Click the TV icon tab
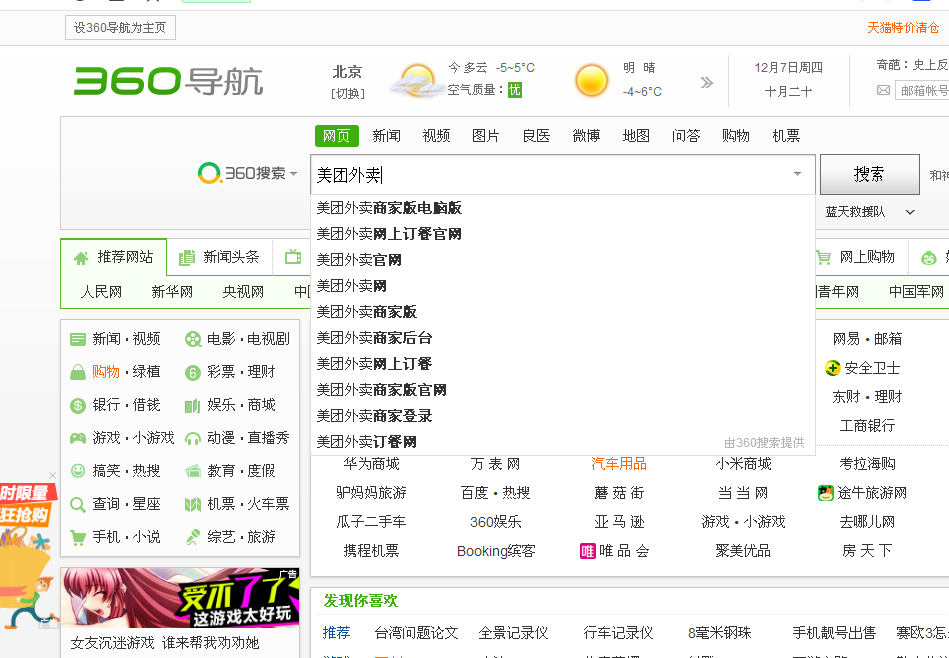Screen dimensions: 949x658 (x=293, y=257)
